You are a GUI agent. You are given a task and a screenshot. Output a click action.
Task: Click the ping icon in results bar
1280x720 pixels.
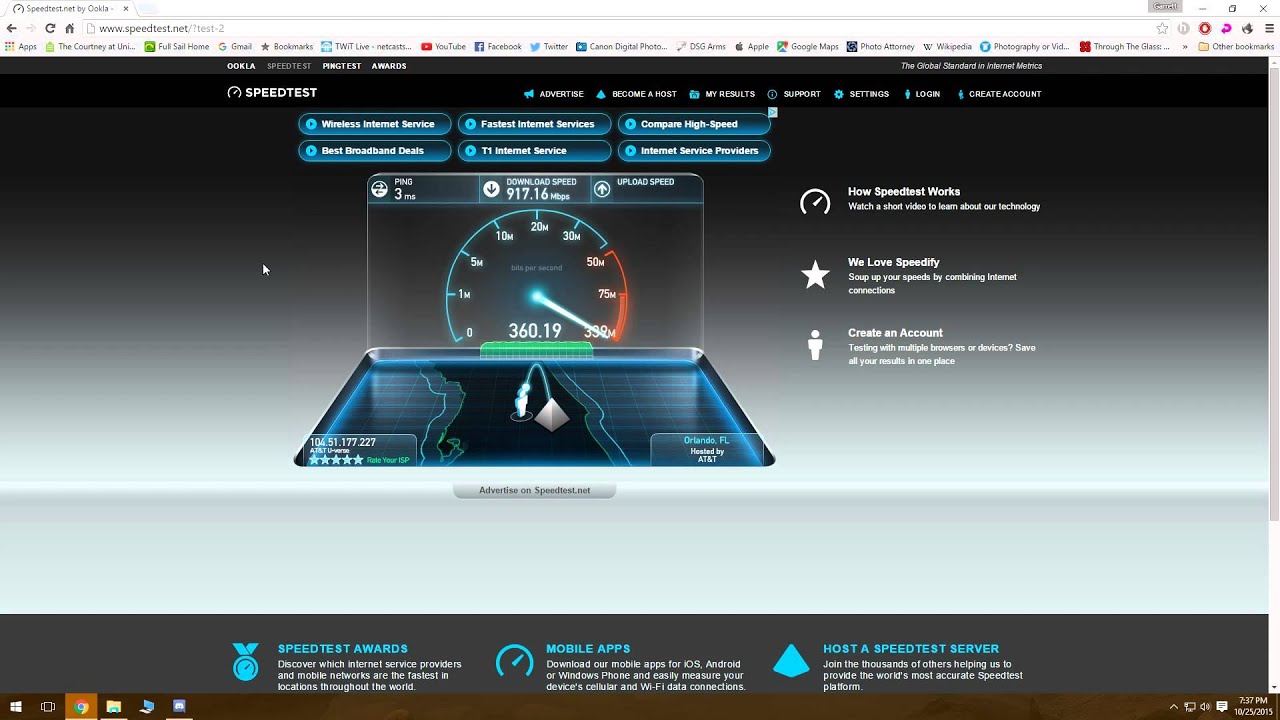[379, 189]
